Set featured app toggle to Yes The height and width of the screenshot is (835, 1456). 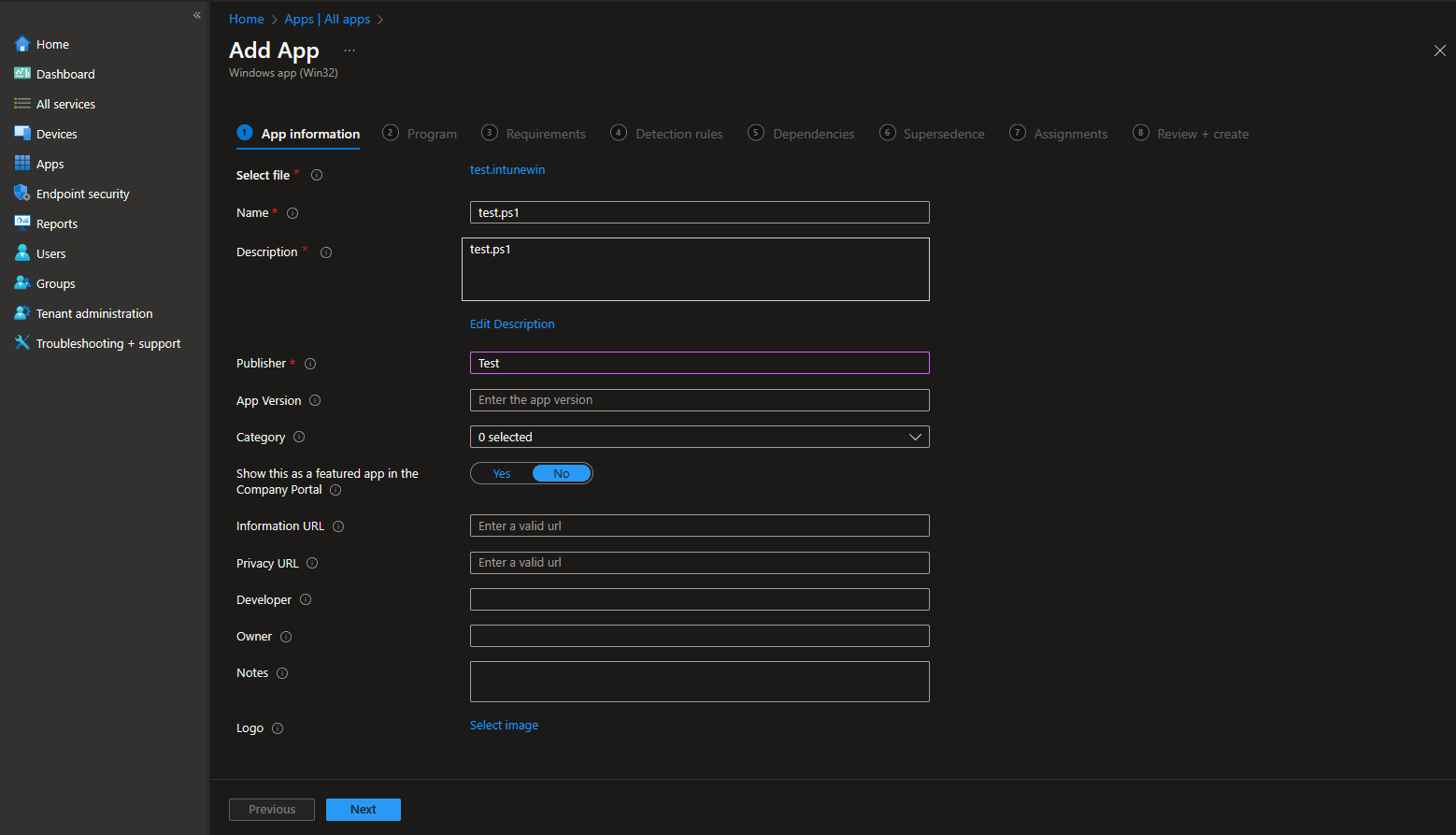tap(502, 473)
